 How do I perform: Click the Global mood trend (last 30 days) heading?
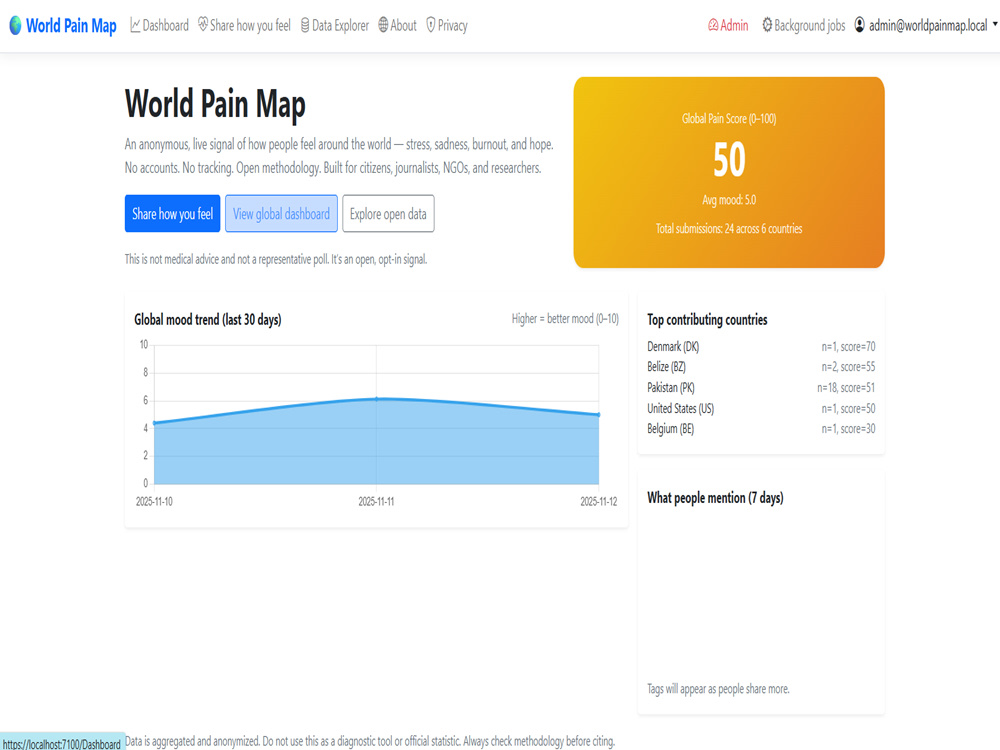(x=208, y=320)
